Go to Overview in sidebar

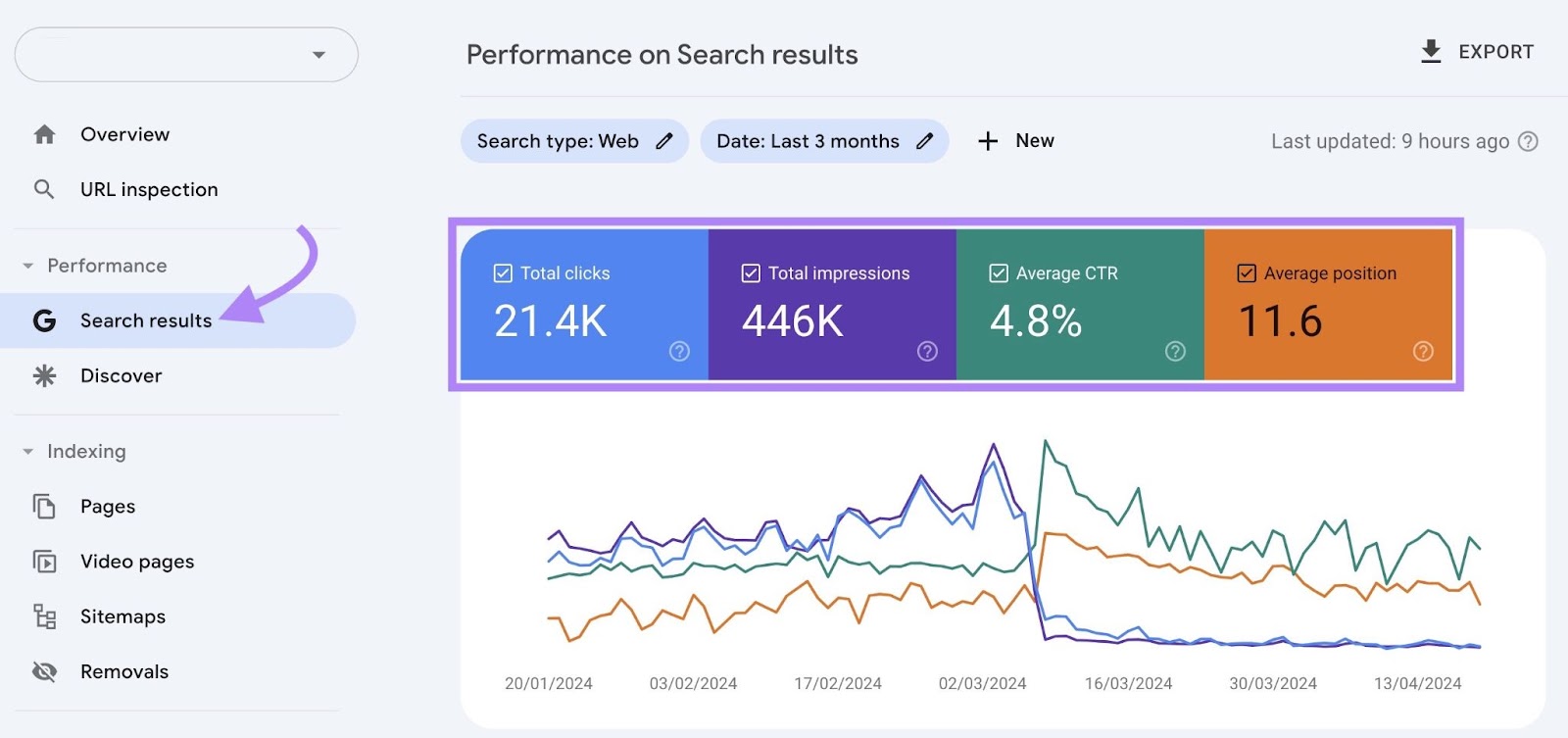pyautogui.click(x=124, y=134)
